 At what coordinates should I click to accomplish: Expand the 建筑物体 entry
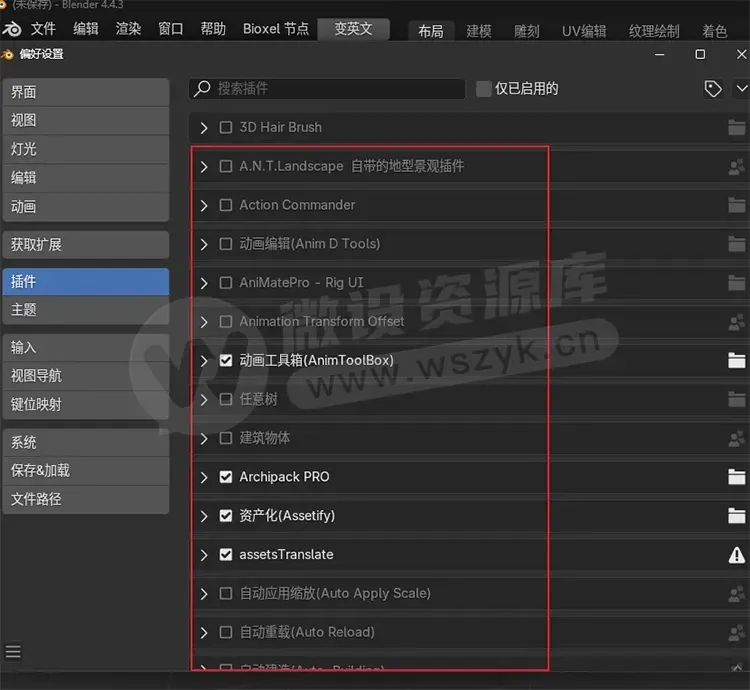204,438
